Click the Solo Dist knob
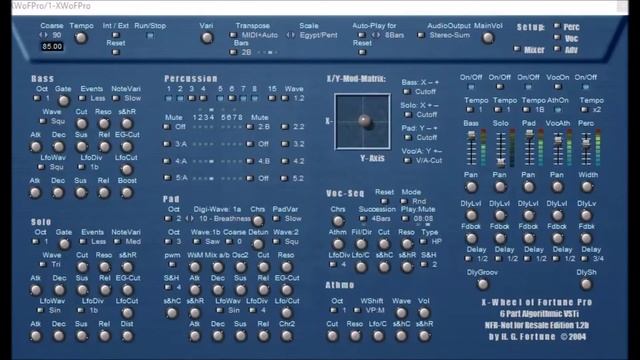The height and width of the screenshot is (360, 640). tap(127, 336)
